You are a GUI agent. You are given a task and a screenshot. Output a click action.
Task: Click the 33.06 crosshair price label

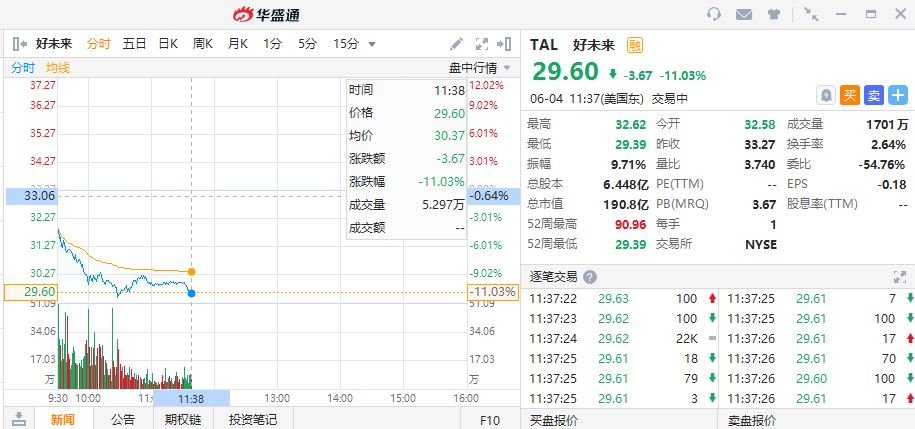pos(31,196)
